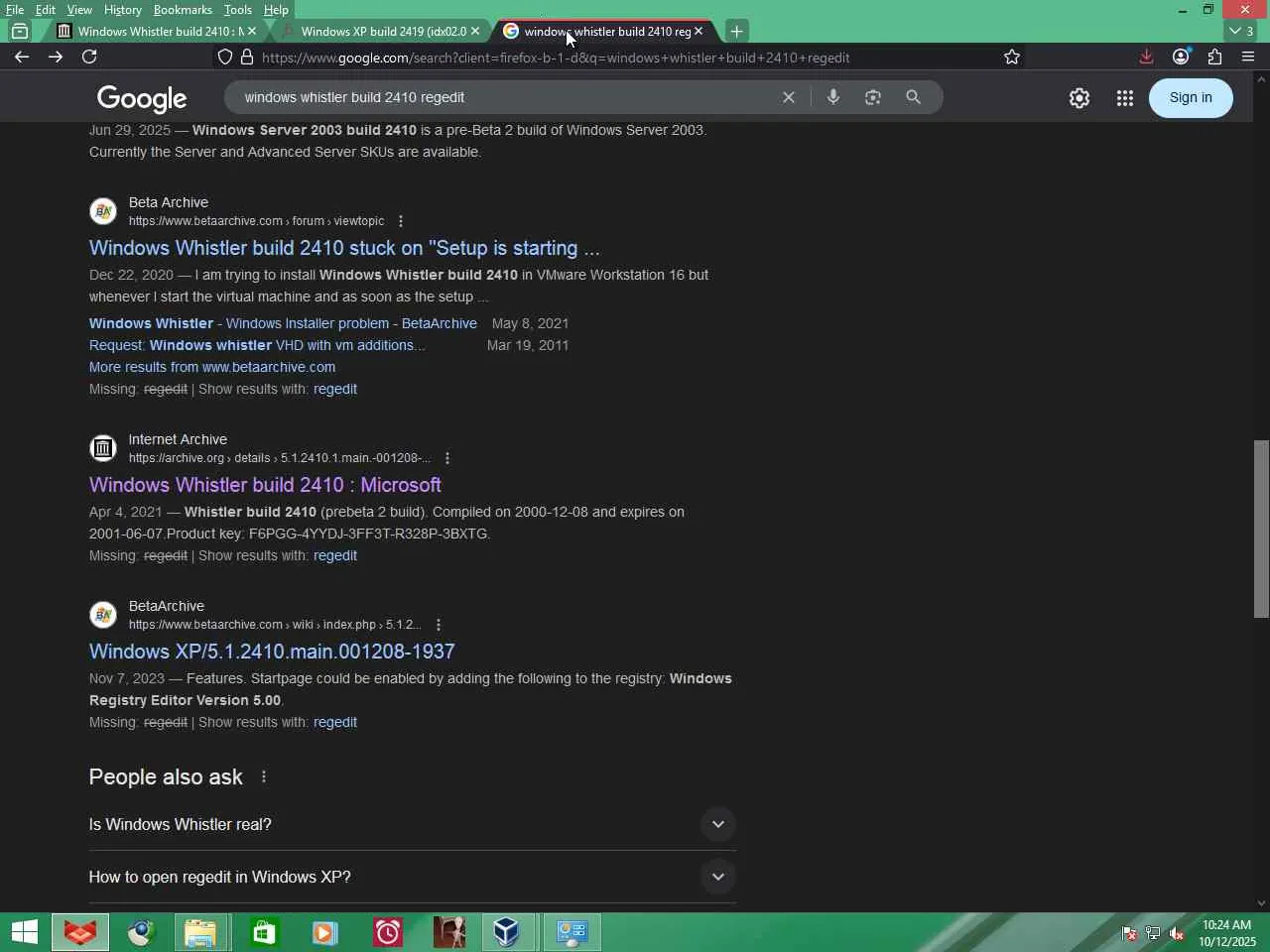Clear the Google search box
Image resolution: width=1270 pixels, height=952 pixels.
789,97
